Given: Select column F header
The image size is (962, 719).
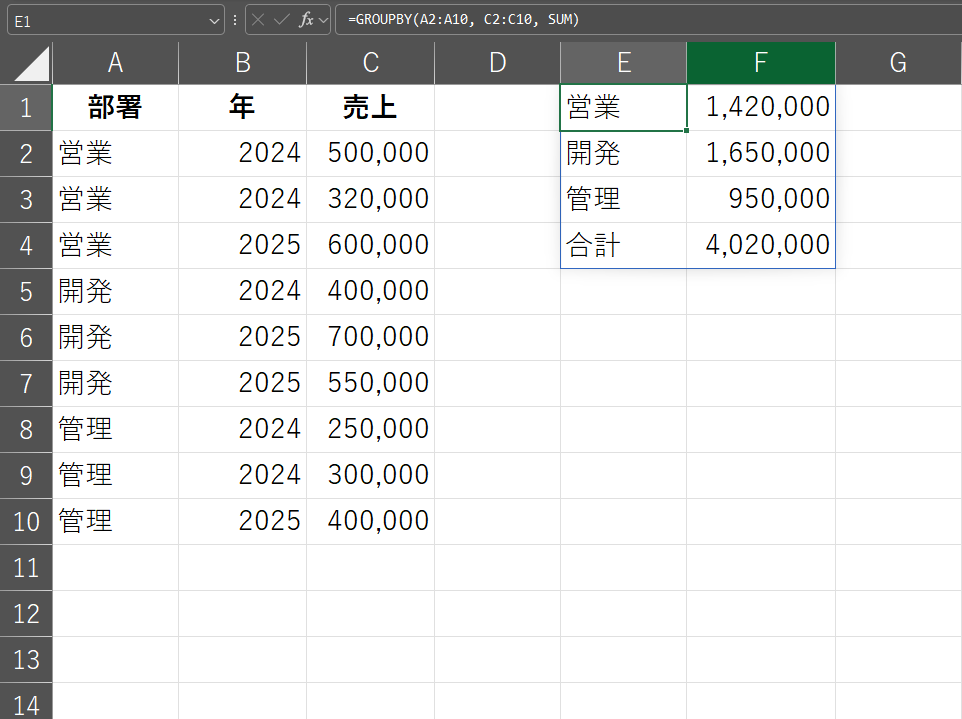Looking at the screenshot, I should [760, 63].
